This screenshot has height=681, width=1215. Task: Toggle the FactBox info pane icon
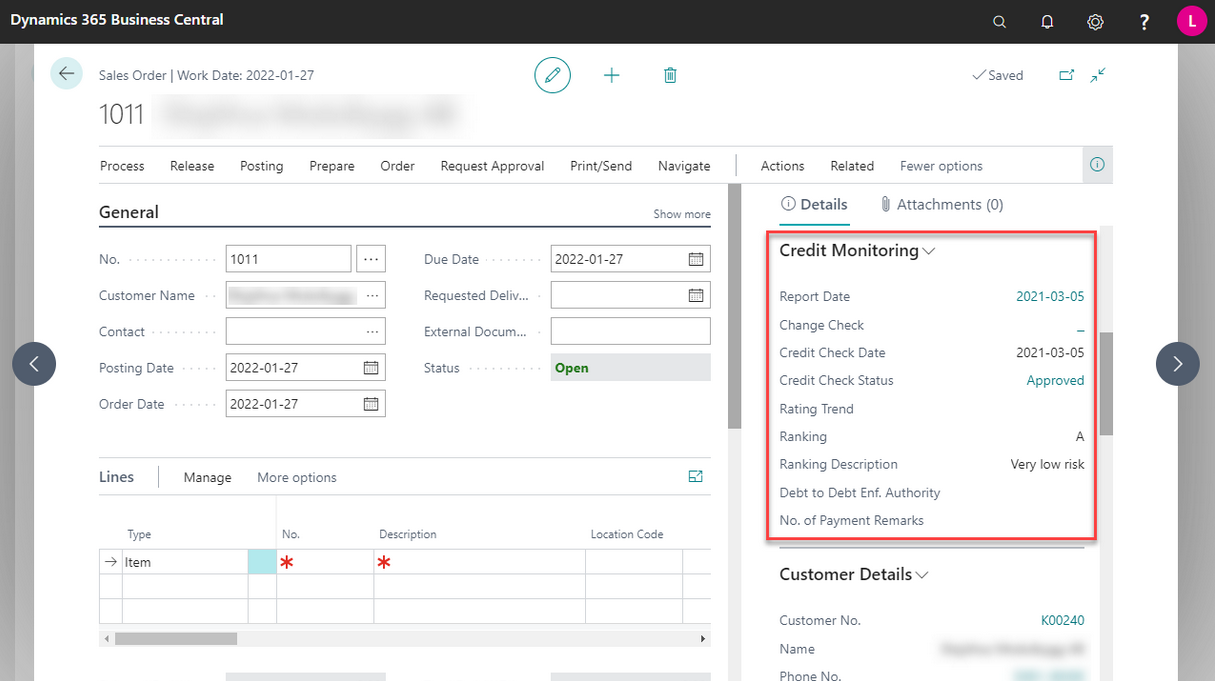tap(1097, 165)
